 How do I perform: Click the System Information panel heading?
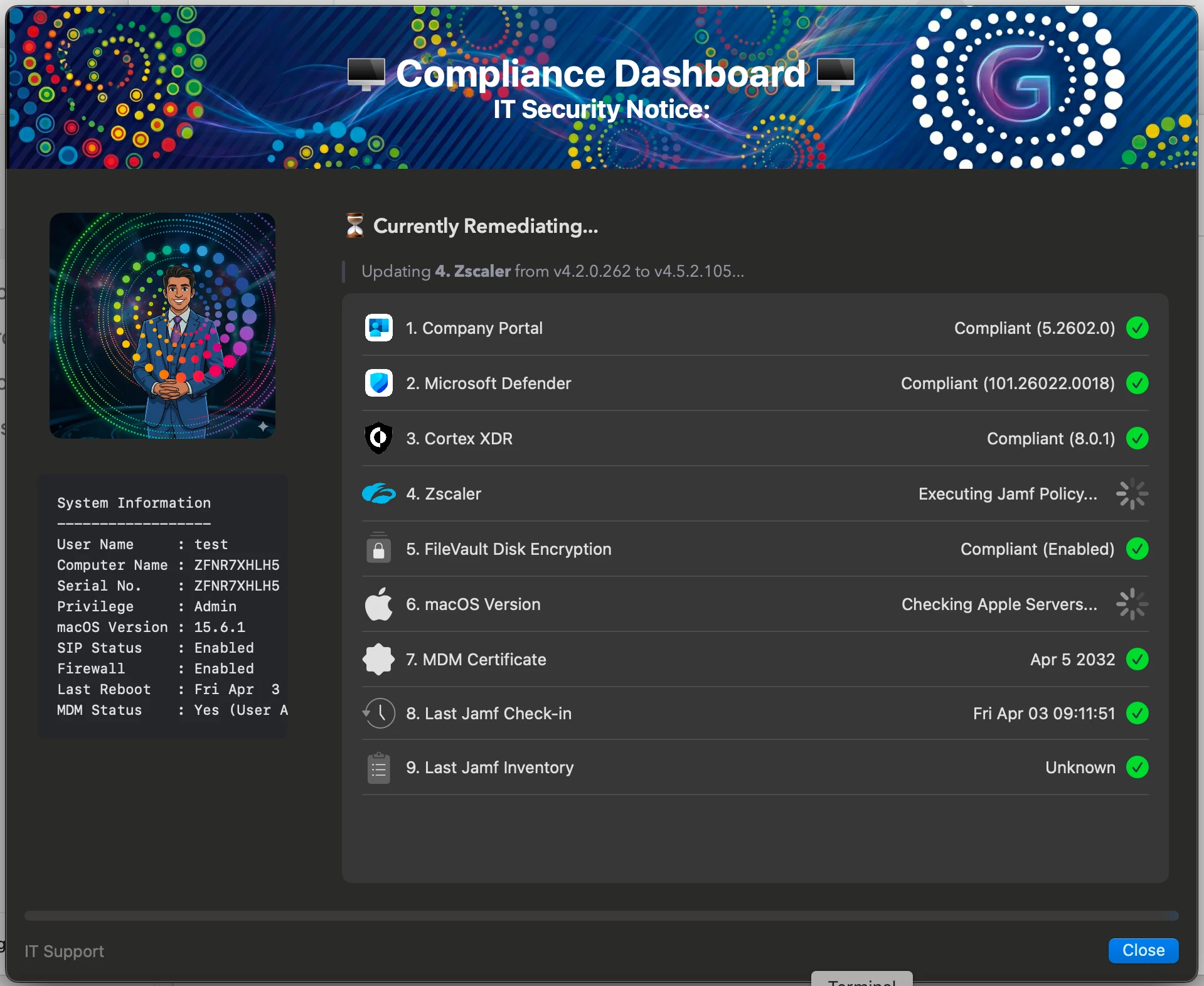click(x=134, y=503)
